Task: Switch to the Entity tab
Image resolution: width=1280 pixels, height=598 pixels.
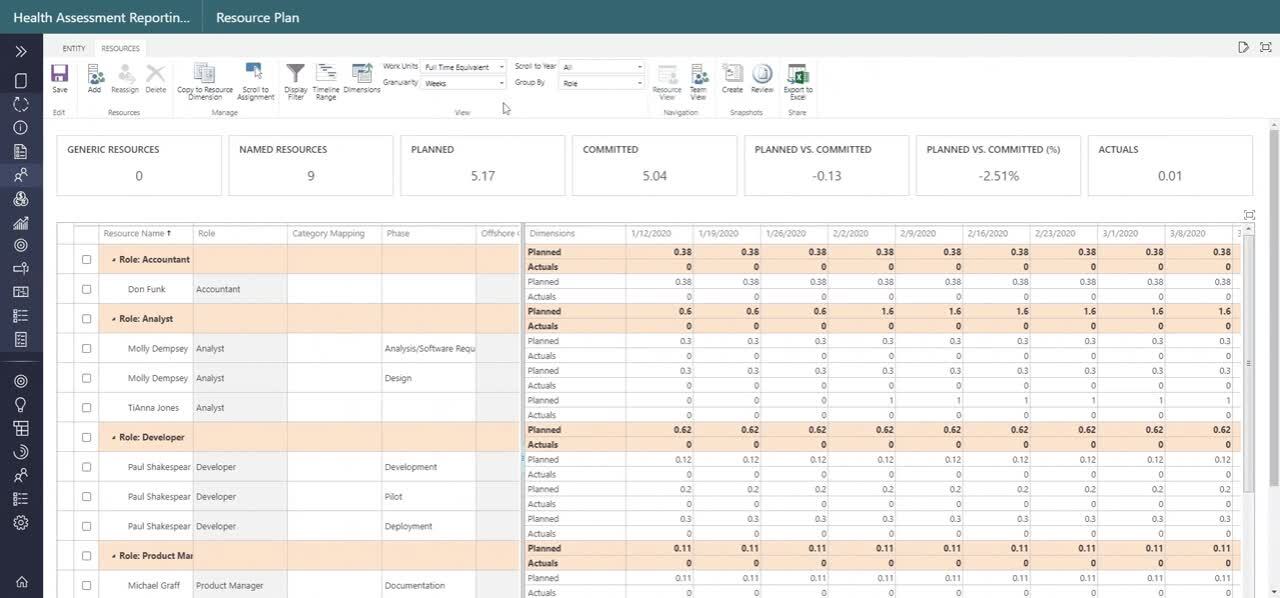Action: pyautogui.click(x=74, y=48)
